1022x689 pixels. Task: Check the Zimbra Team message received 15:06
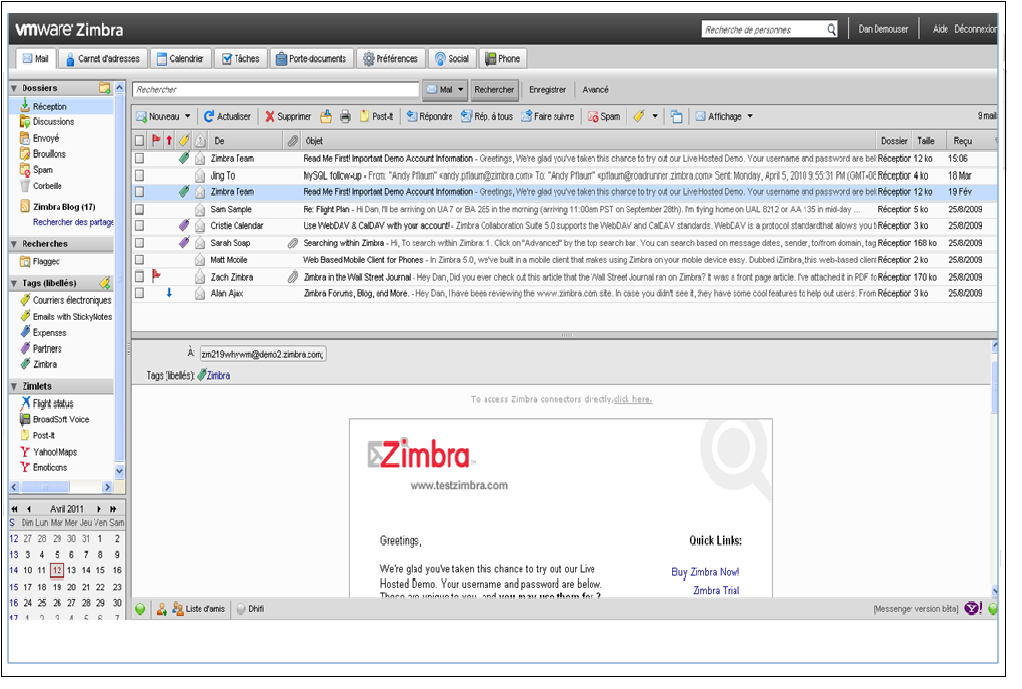pos(139,158)
